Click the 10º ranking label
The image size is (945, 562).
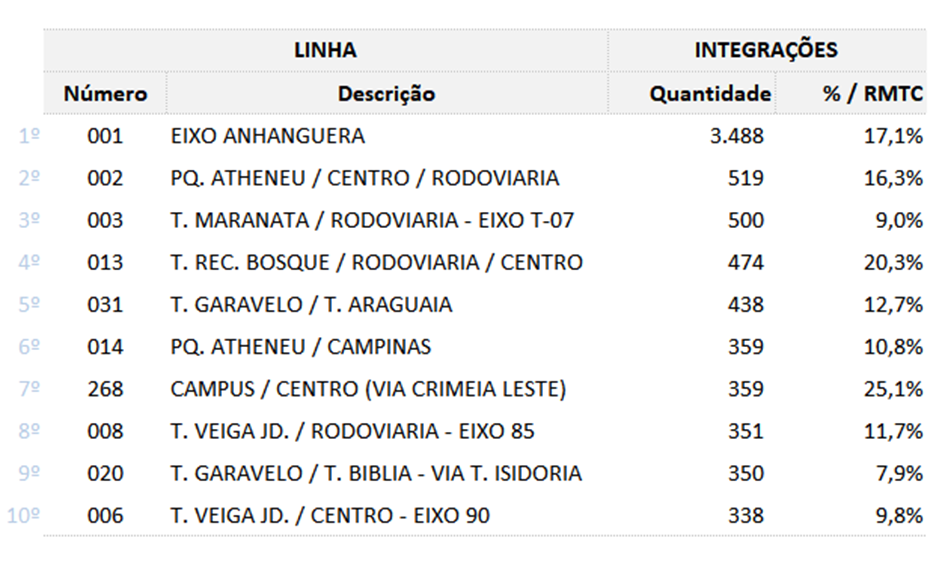(24, 516)
